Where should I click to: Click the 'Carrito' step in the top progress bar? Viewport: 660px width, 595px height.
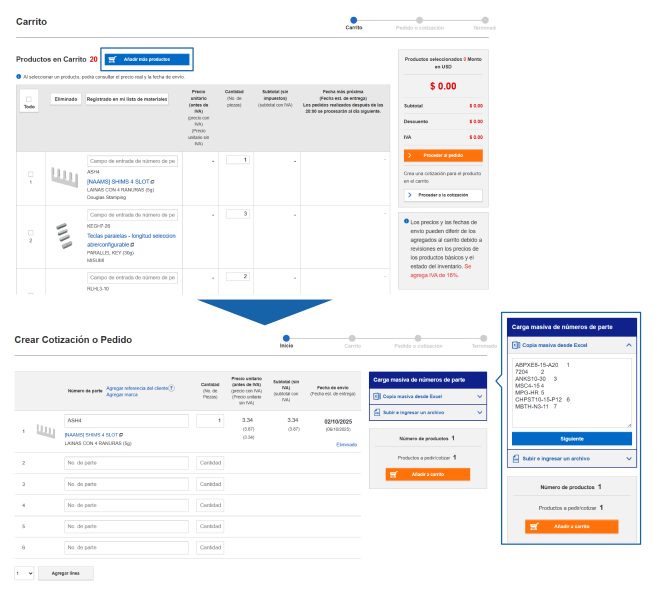coord(353,19)
